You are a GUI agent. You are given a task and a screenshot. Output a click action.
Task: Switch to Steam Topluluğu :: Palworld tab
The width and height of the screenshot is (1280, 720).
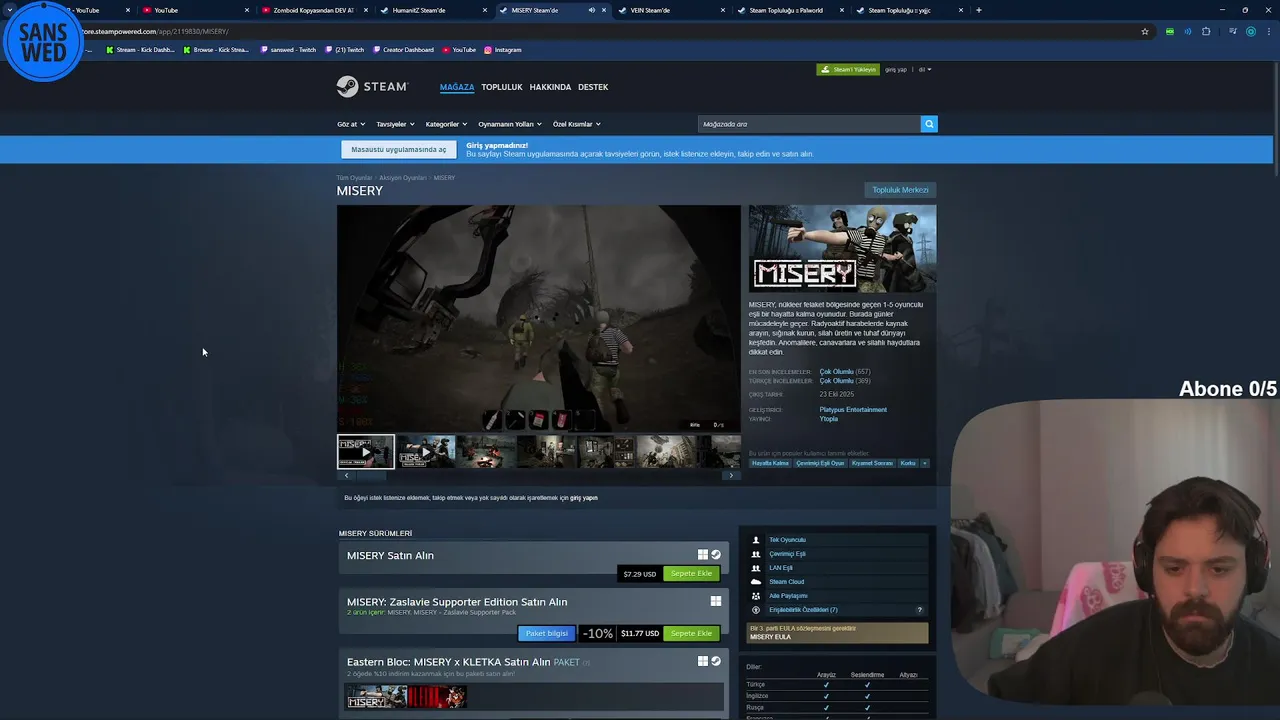click(791, 10)
